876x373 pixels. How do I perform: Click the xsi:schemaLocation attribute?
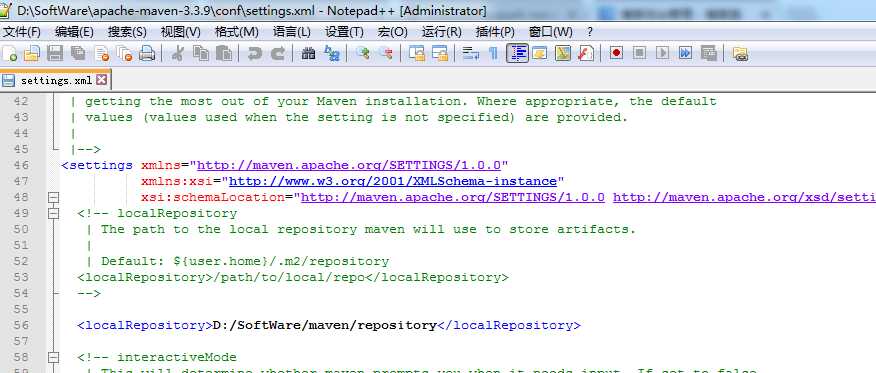[213, 197]
